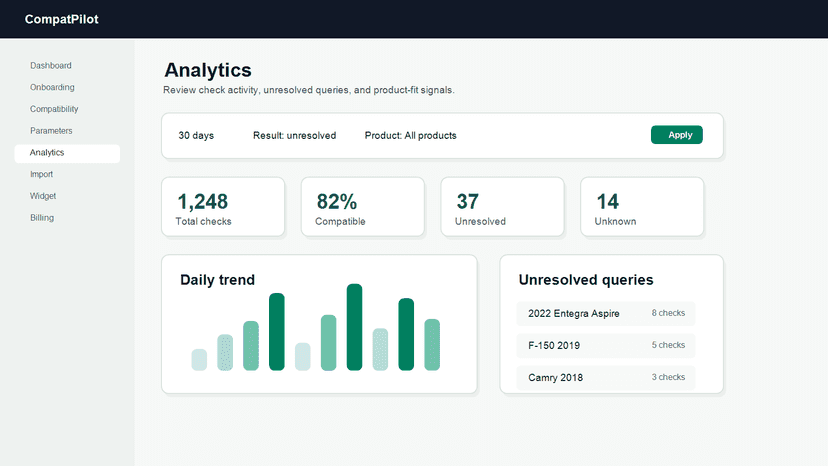Select Compatibility in the sidebar

point(54,109)
